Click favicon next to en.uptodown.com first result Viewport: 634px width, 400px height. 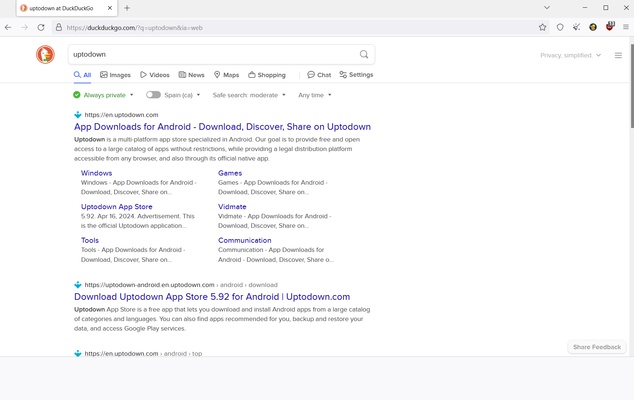pos(78,115)
